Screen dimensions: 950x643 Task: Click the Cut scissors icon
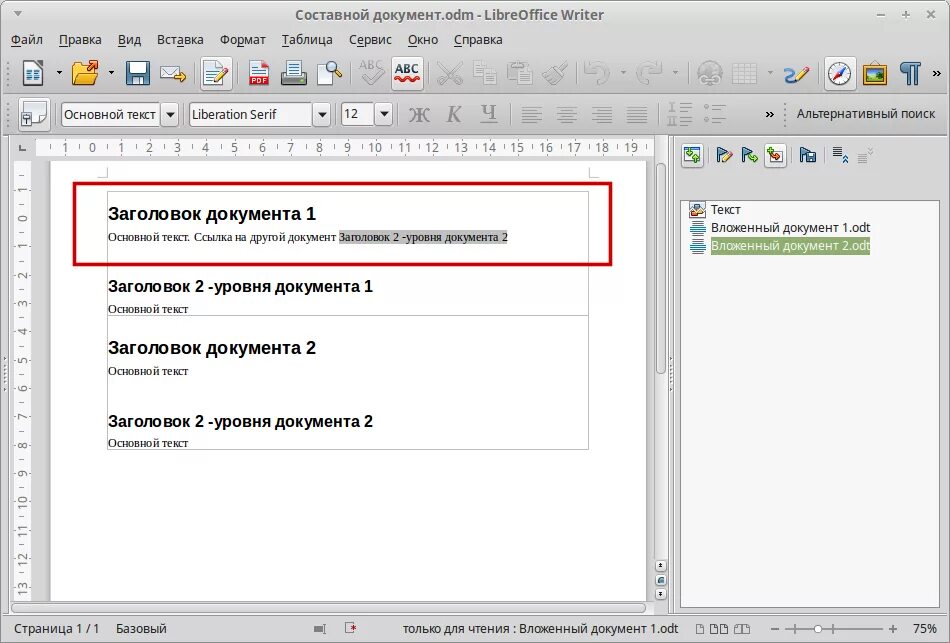(x=449, y=73)
